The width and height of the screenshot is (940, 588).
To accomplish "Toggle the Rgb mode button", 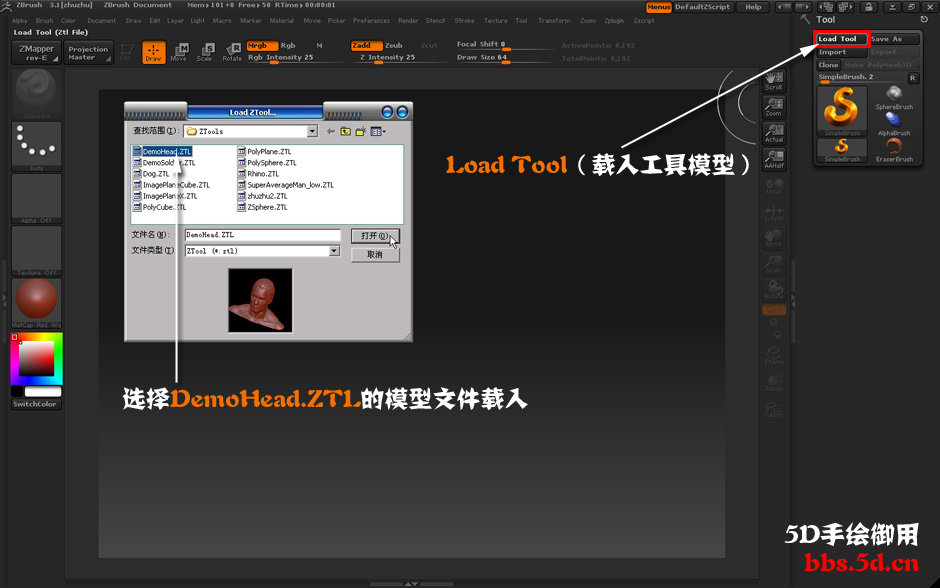I will pos(288,46).
